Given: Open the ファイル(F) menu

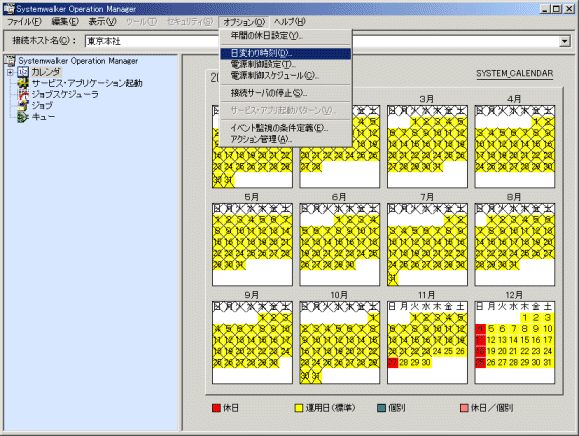Looking at the screenshot, I should pyautogui.click(x=24, y=22).
